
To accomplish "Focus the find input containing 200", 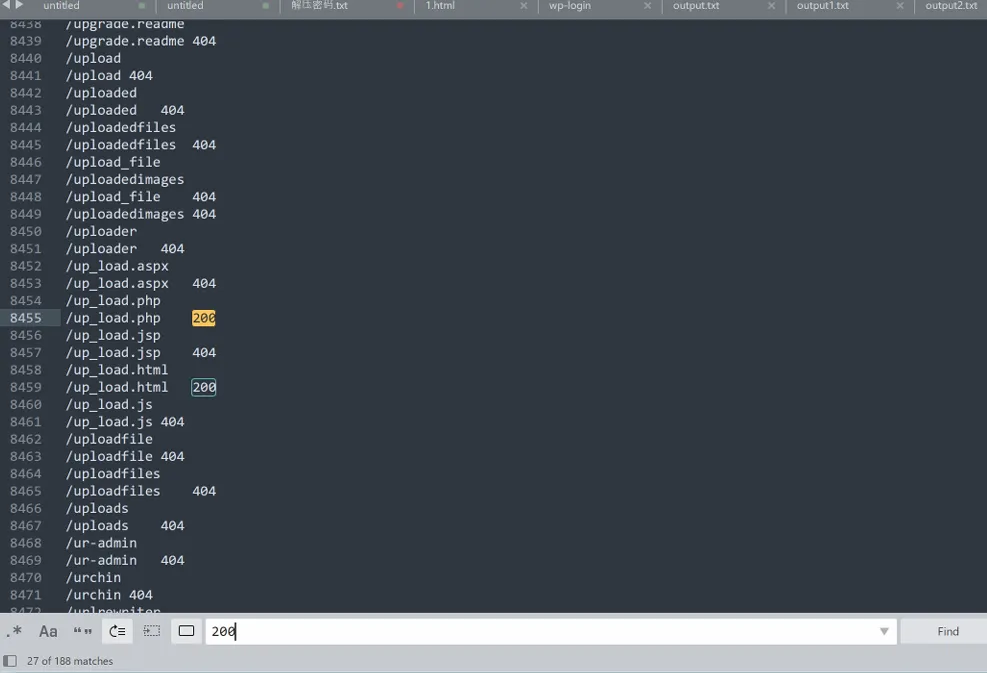I will click(551, 631).
